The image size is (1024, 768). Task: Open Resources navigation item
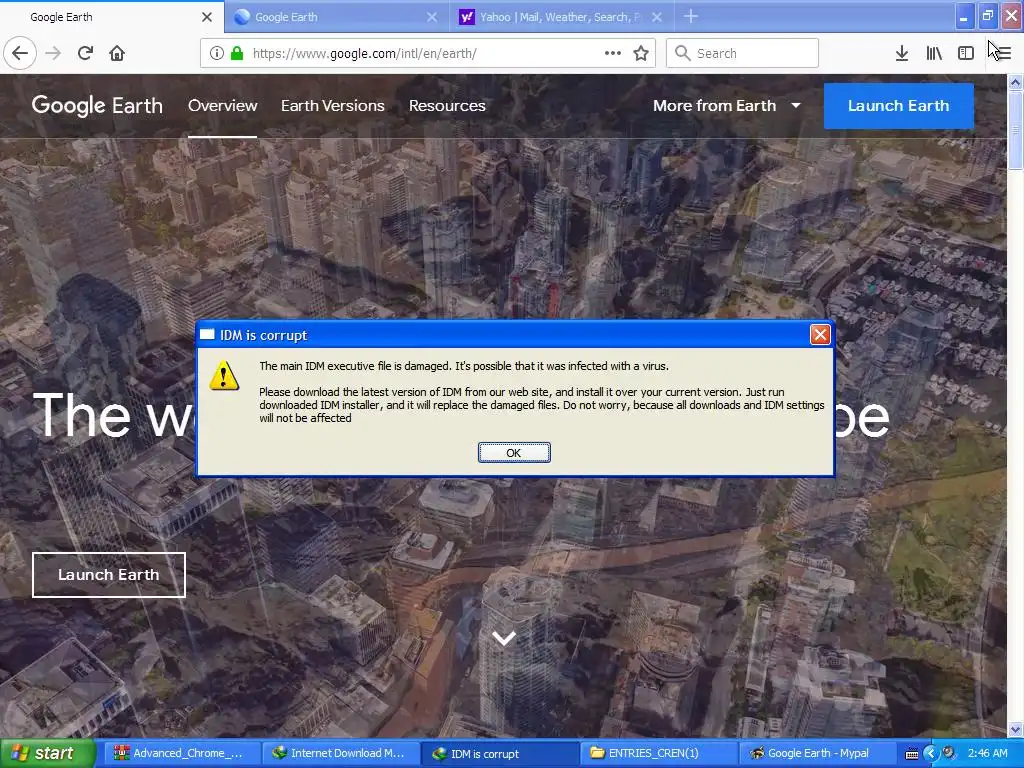tap(447, 106)
